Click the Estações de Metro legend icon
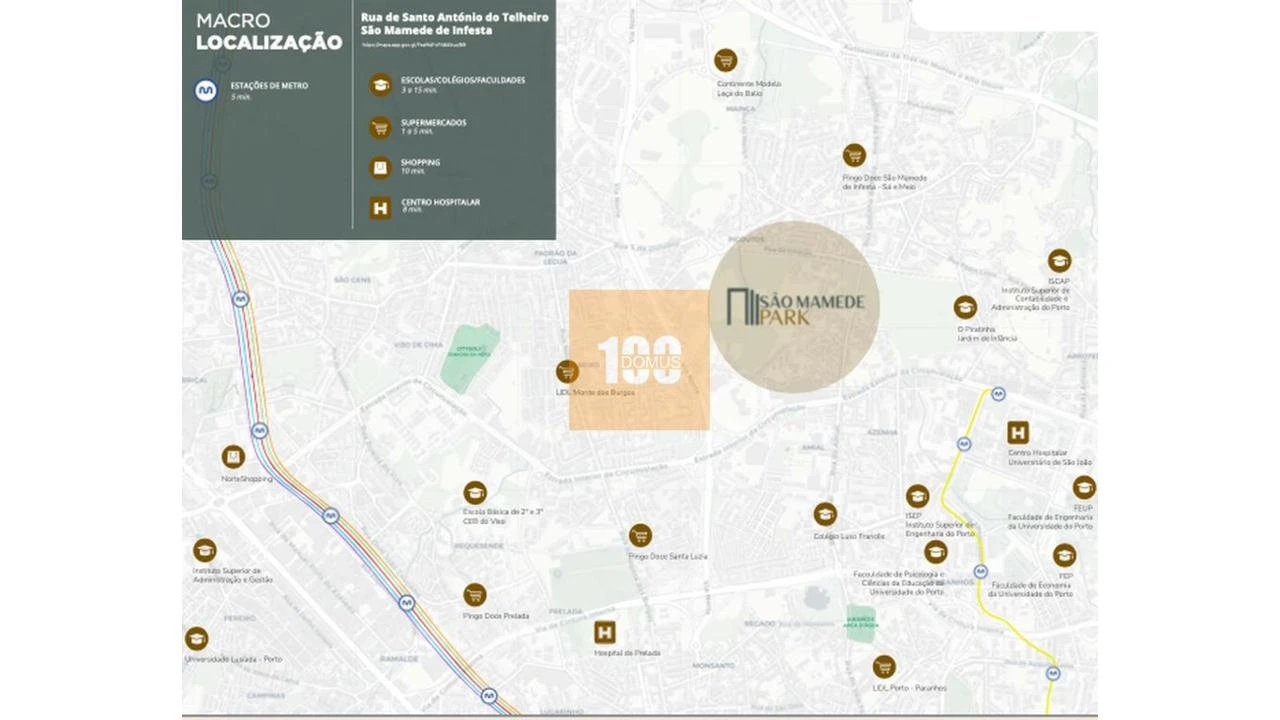This screenshot has height=720, width=1280. (206, 91)
